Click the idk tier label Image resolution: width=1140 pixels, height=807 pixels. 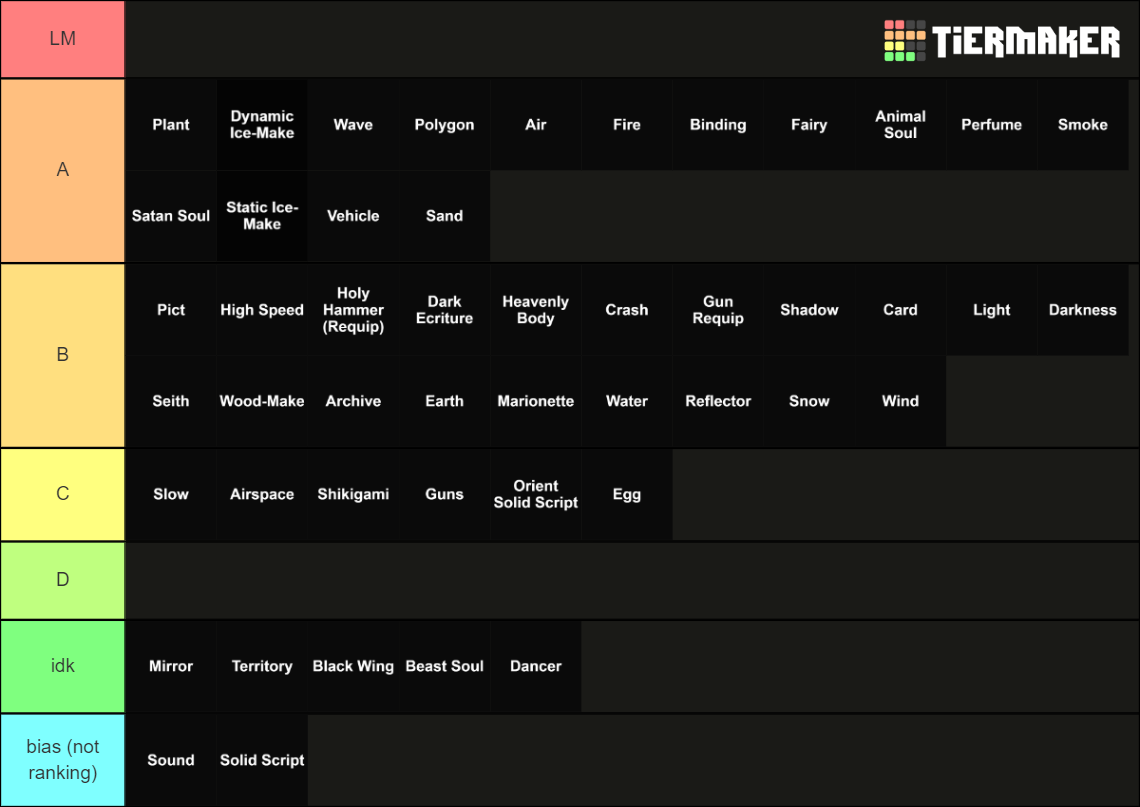63,665
